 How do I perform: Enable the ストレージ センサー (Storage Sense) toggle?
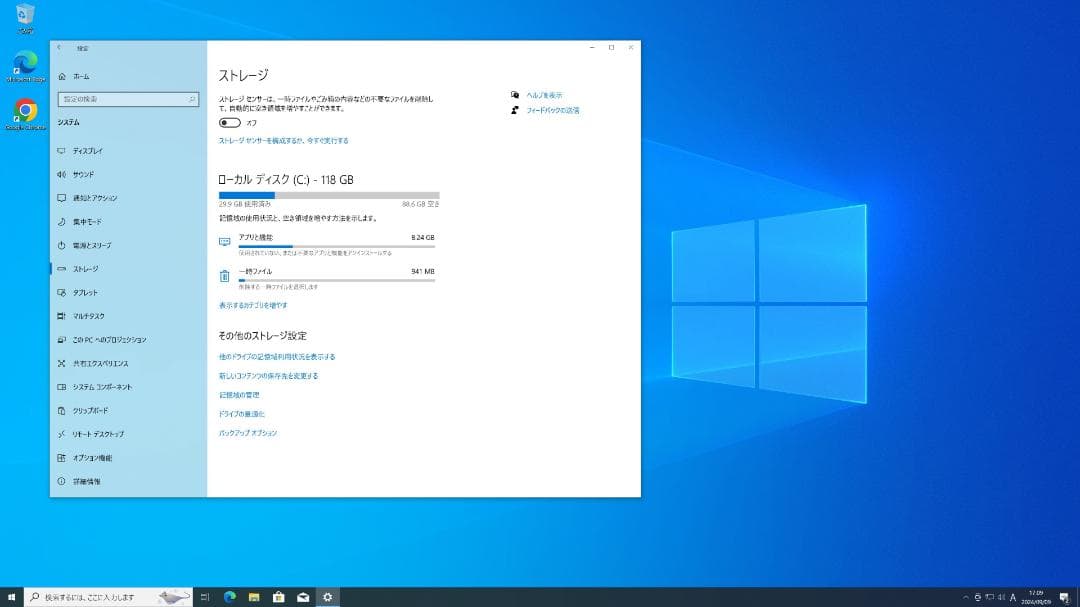(229, 121)
